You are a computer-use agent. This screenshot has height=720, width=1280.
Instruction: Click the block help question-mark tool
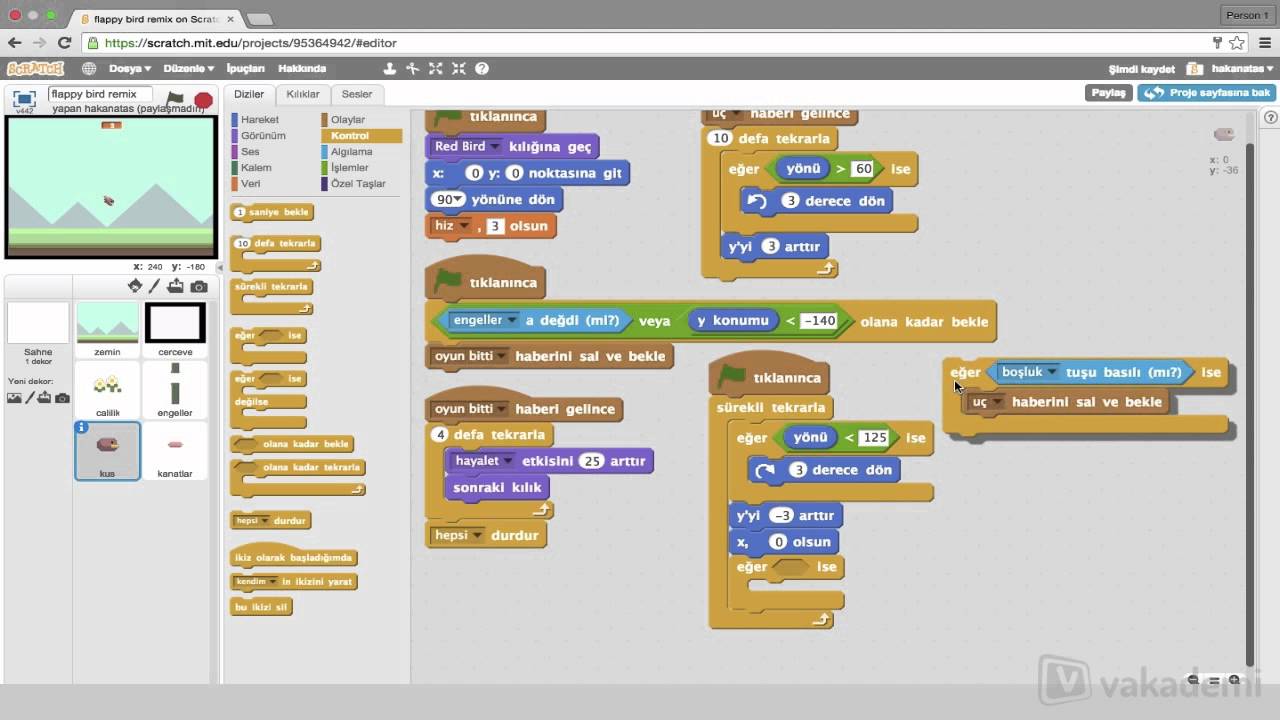click(x=482, y=68)
